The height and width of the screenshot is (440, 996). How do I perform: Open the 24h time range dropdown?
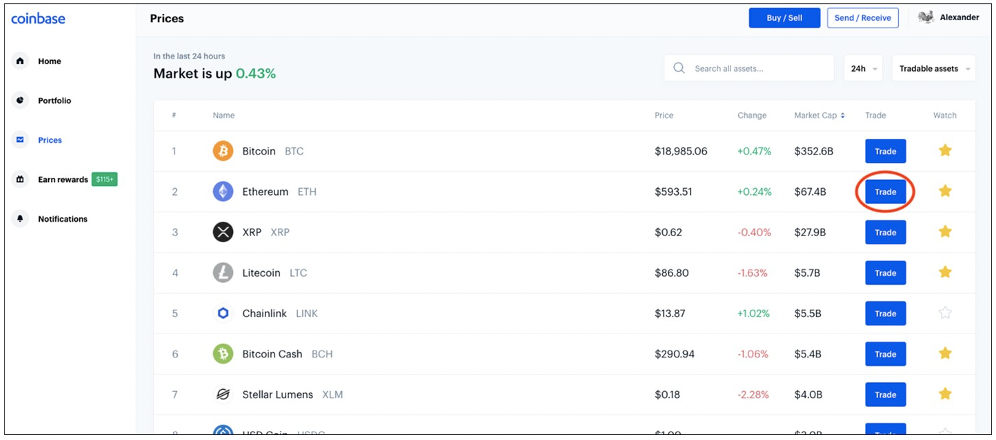coord(863,68)
